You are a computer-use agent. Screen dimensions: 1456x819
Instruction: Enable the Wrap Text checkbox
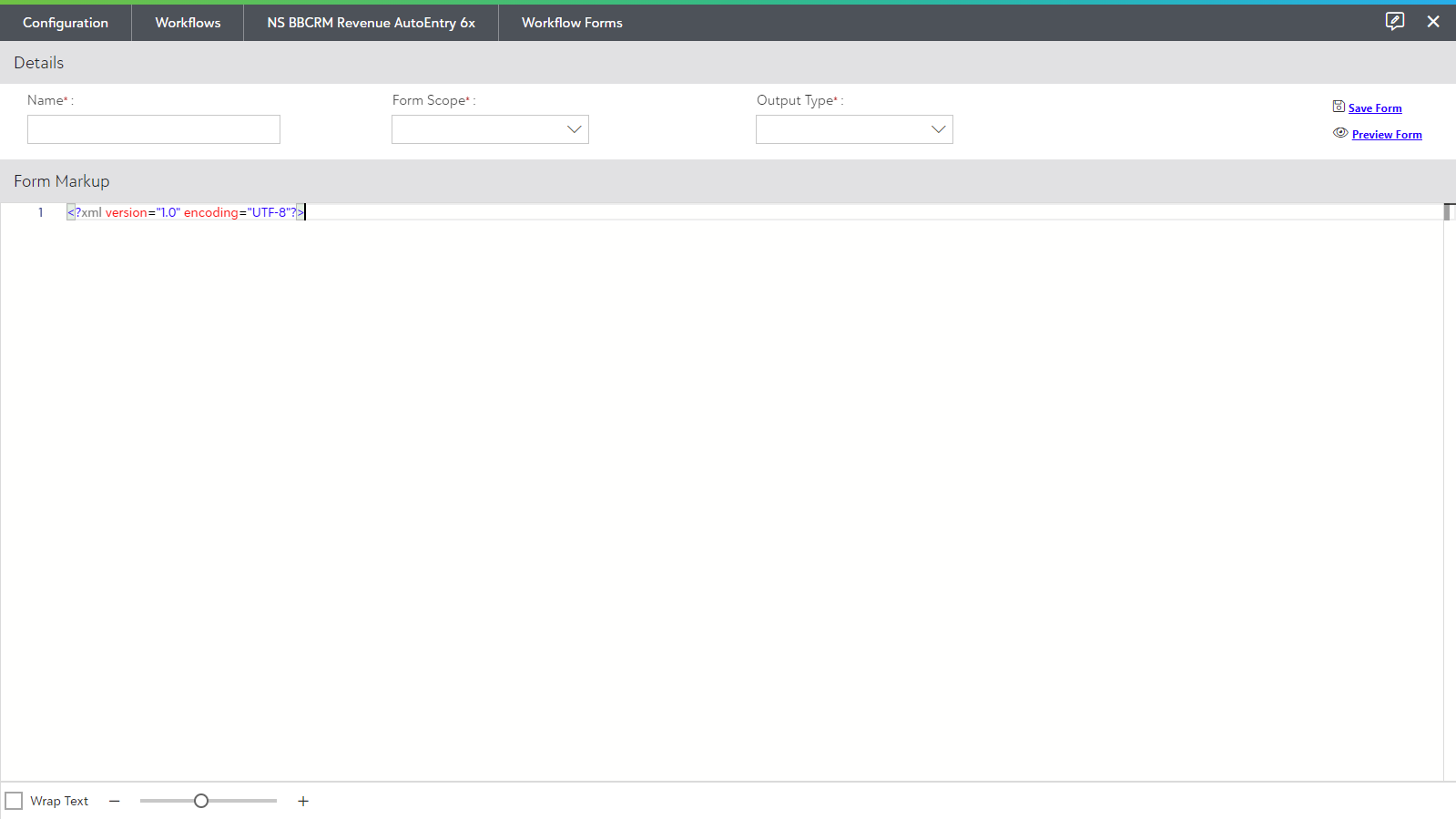(x=14, y=801)
